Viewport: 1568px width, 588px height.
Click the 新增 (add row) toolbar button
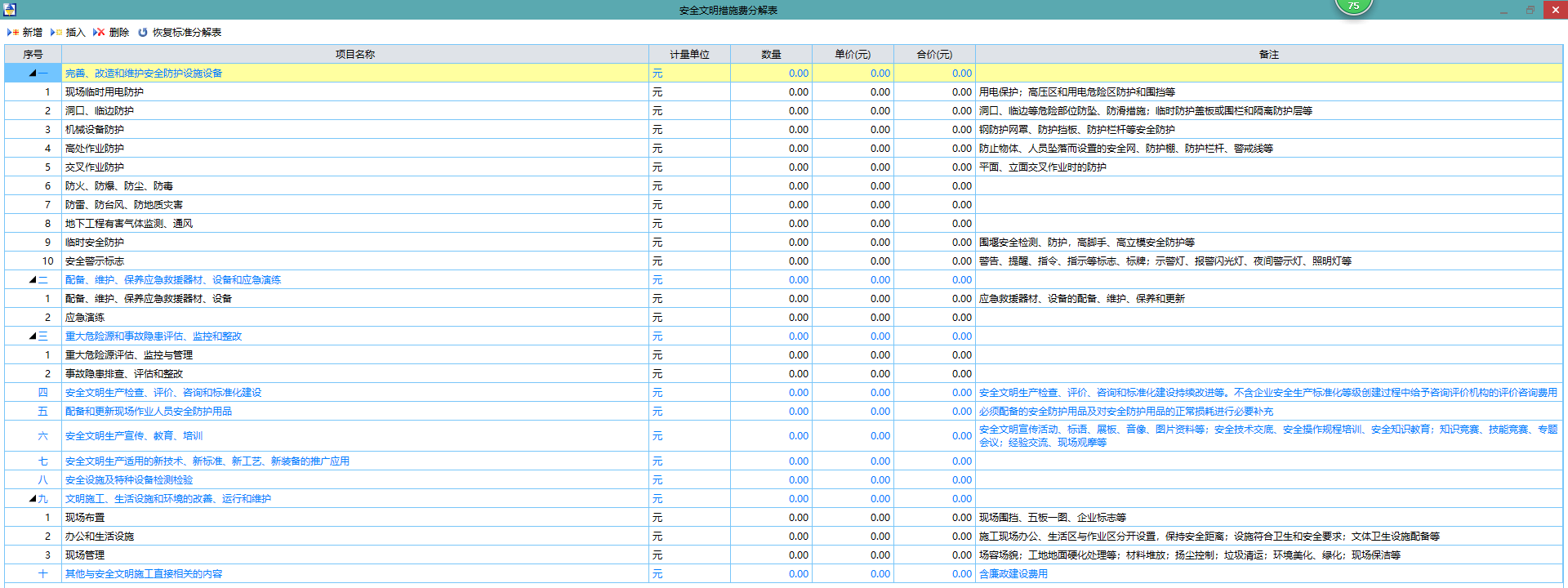click(24, 32)
